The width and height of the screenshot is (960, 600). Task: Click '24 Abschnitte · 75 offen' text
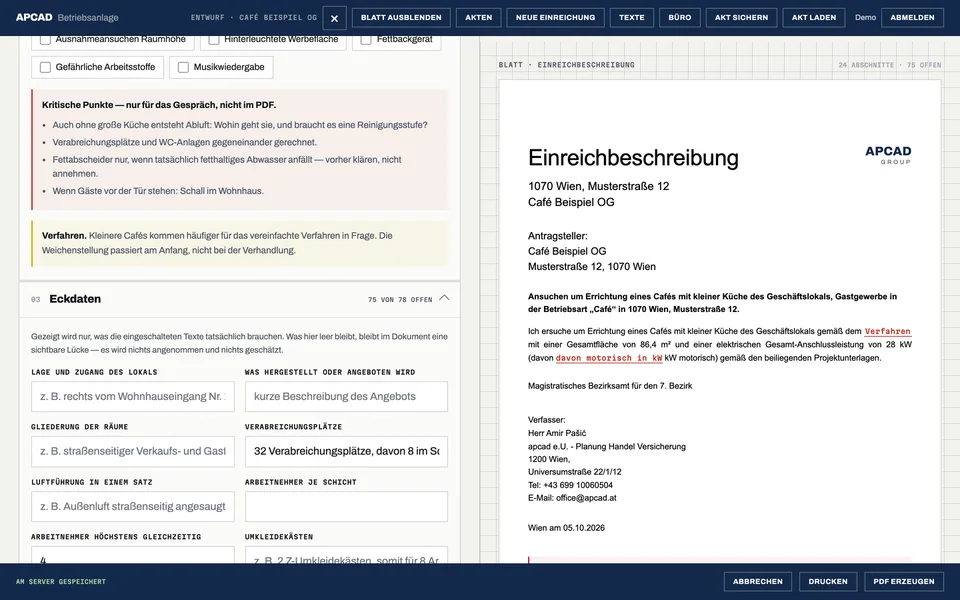tap(890, 65)
